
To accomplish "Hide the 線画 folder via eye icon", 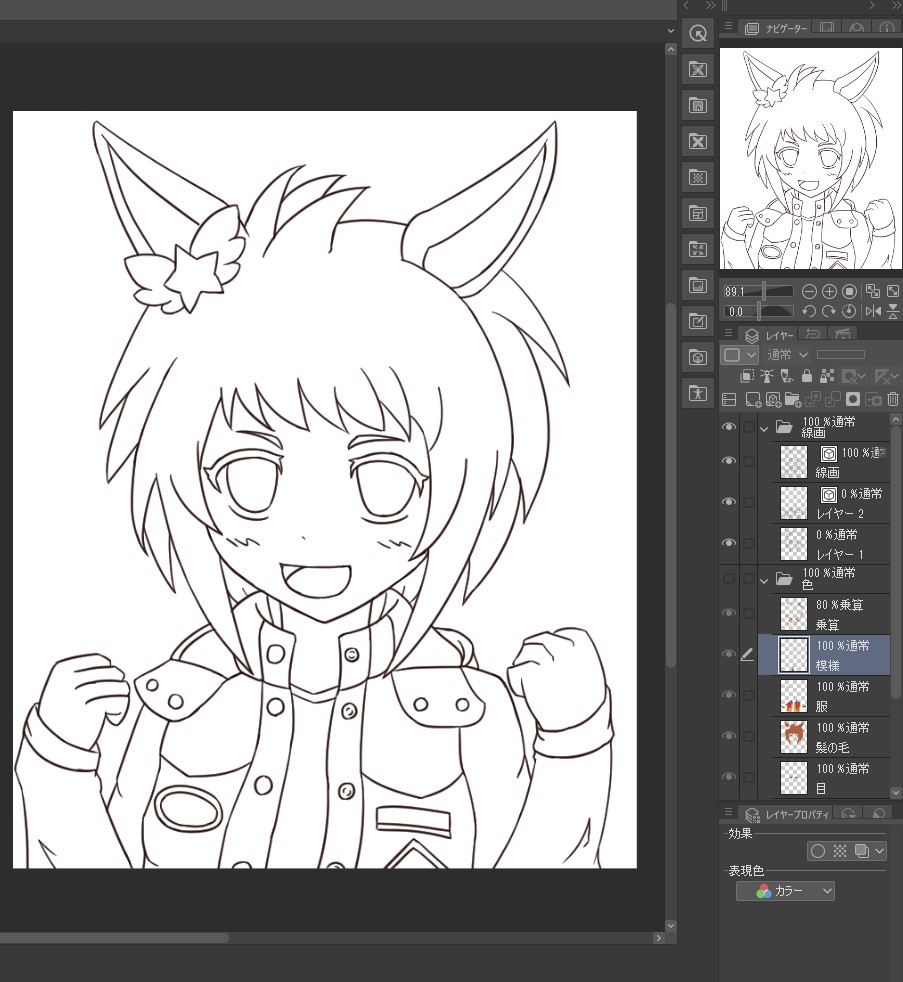I will [x=729, y=427].
